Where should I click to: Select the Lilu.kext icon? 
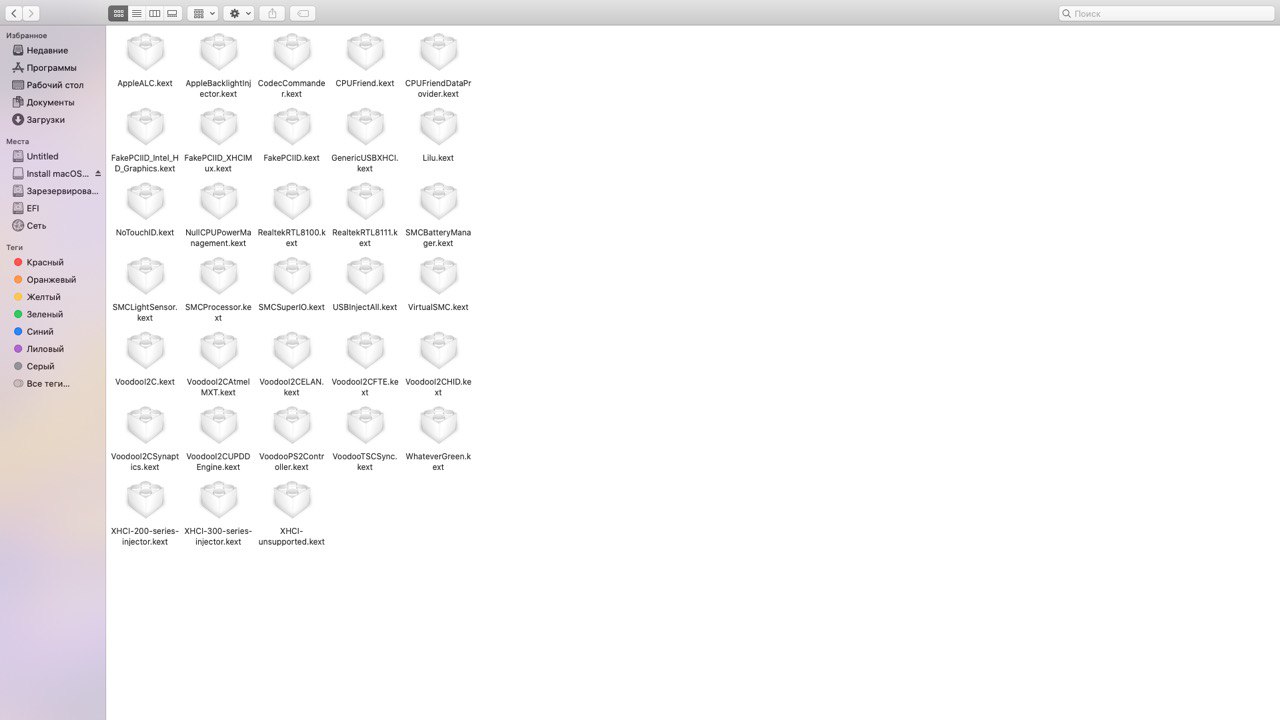pyautogui.click(x=438, y=127)
